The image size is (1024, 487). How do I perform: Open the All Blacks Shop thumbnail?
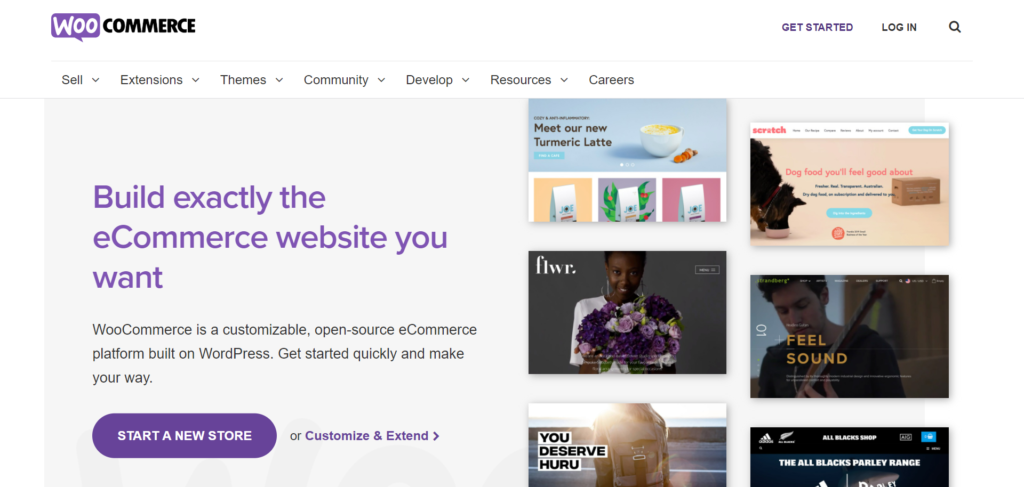849,457
